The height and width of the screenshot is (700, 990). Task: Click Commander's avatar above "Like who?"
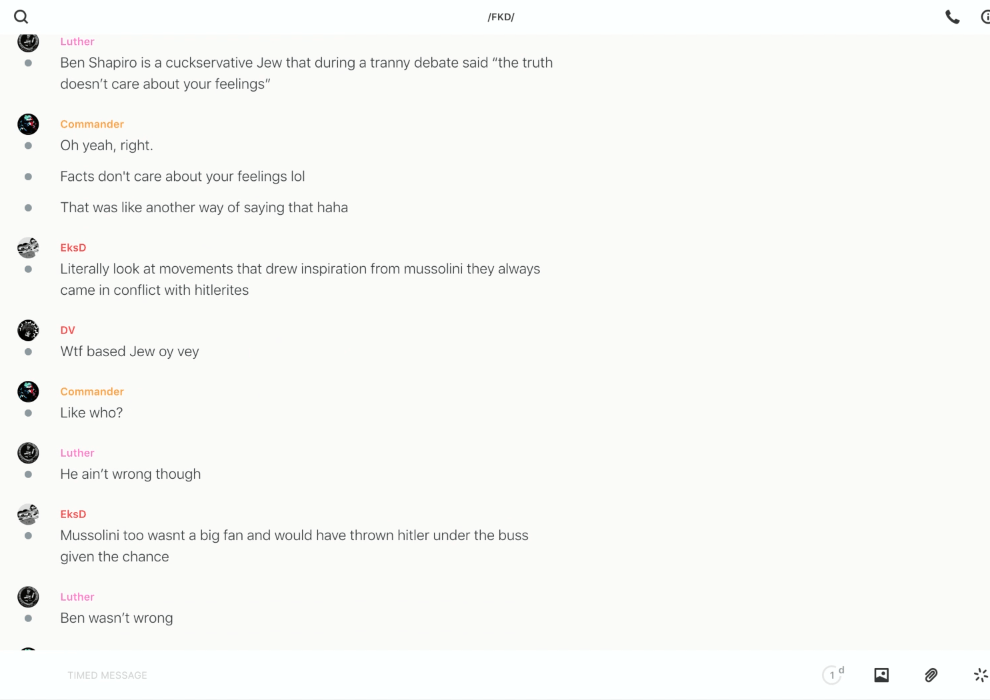[28, 391]
